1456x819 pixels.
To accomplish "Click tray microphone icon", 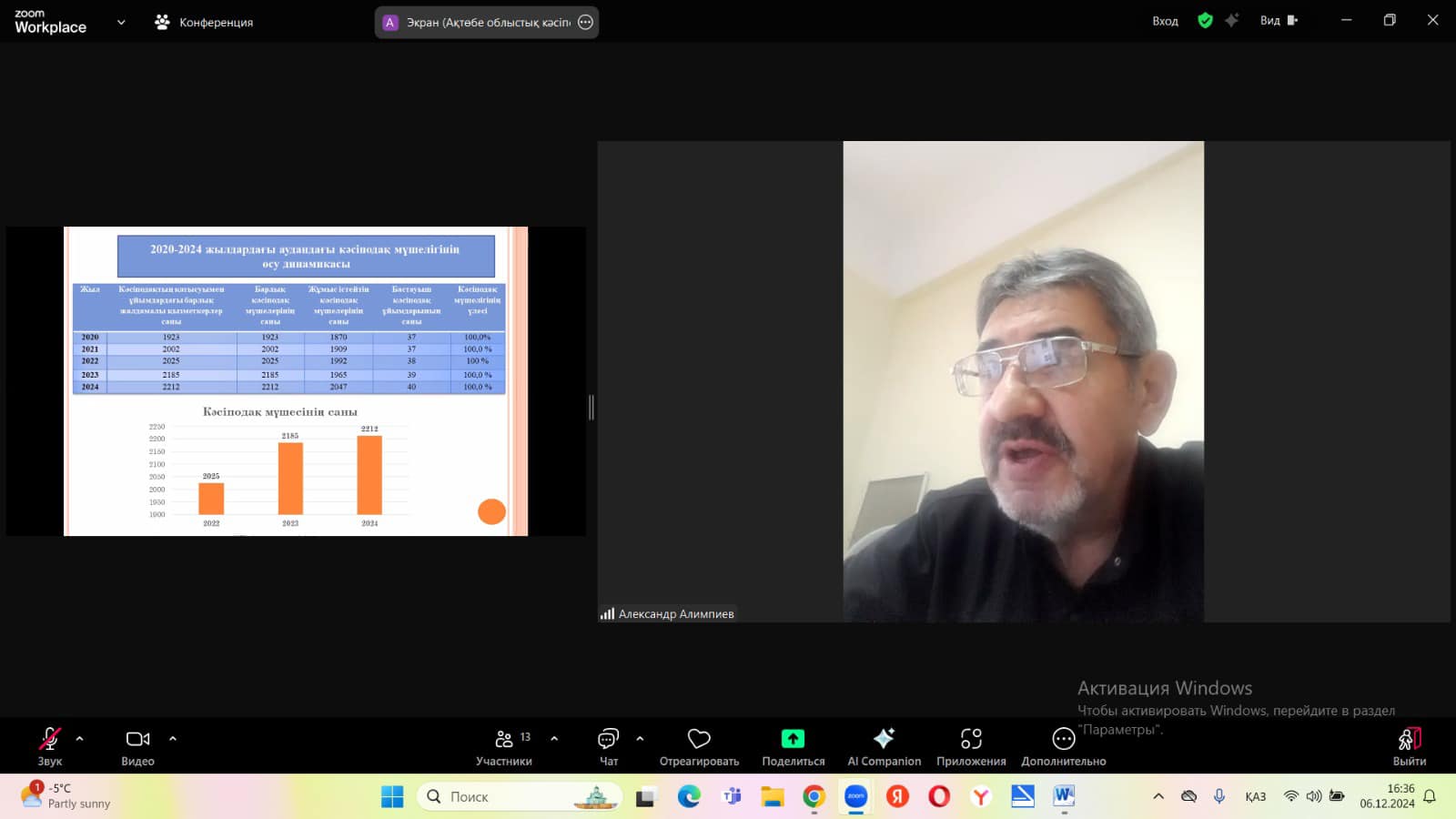I will pos(1219,796).
